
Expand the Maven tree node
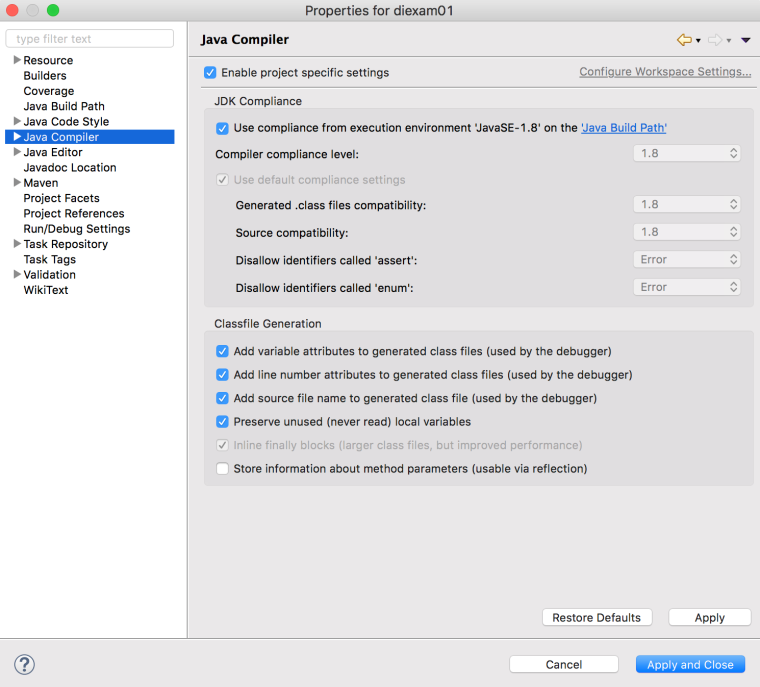[x=17, y=183]
